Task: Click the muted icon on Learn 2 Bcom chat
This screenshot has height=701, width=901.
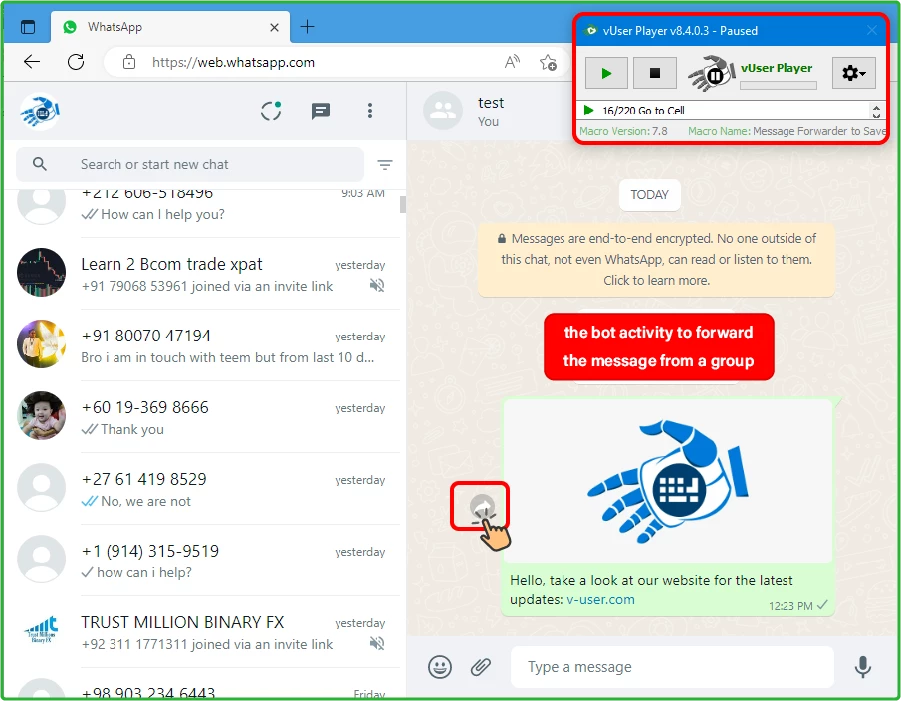Action: [x=377, y=286]
